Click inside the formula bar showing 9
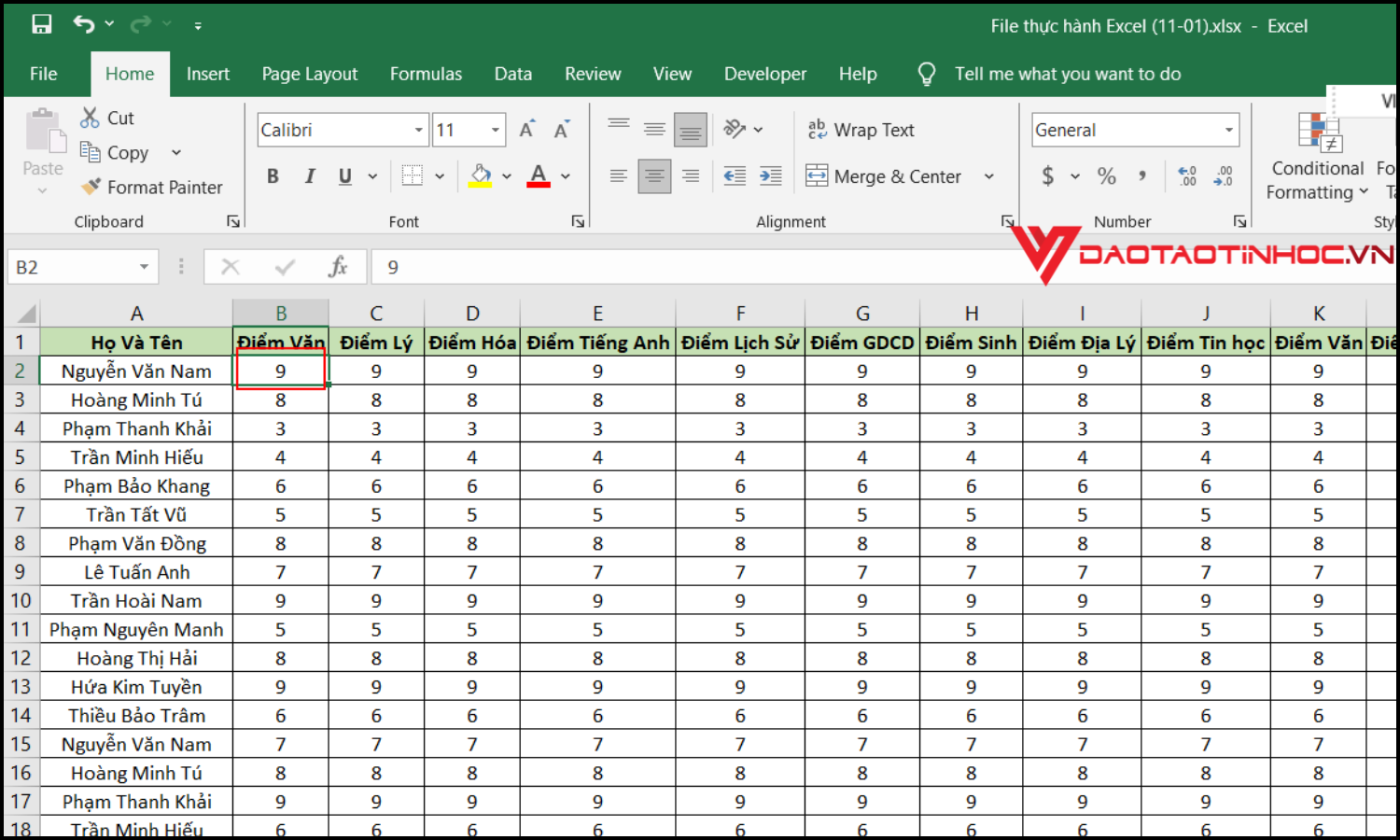Image resolution: width=1400 pixels, height=840 pixels. pos(691,267)
